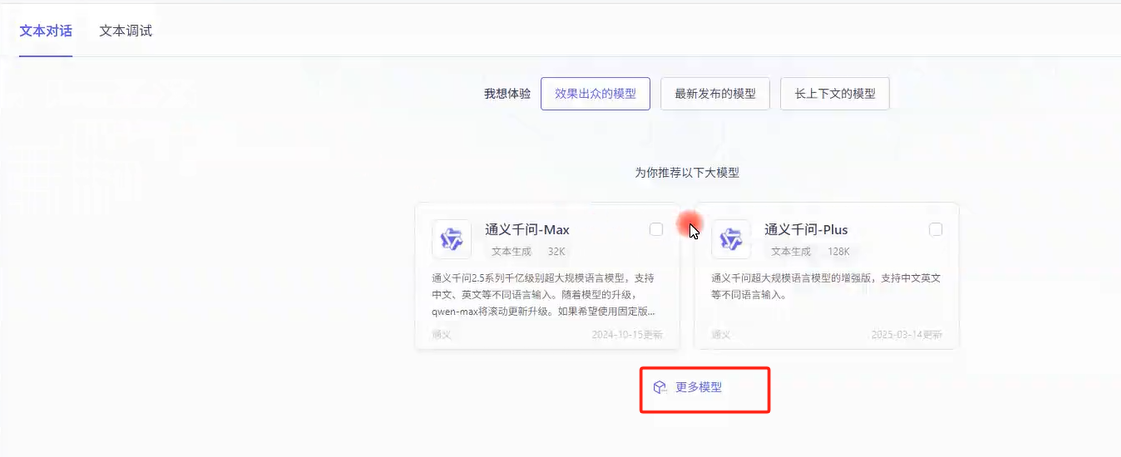1121x457 pixels.
Task: Open the 文本调试 tab
Action: tap(125, 31)
